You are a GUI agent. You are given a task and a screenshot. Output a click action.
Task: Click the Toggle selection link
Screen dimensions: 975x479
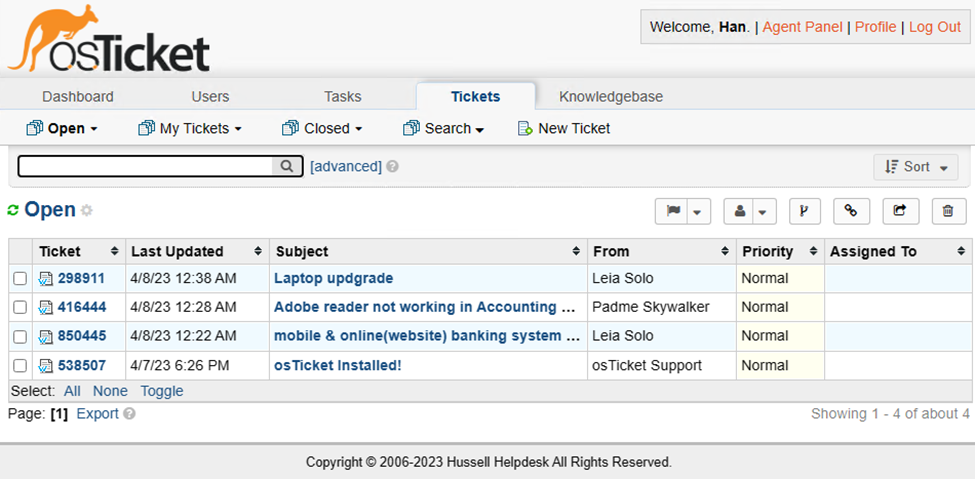click(162, 391)
